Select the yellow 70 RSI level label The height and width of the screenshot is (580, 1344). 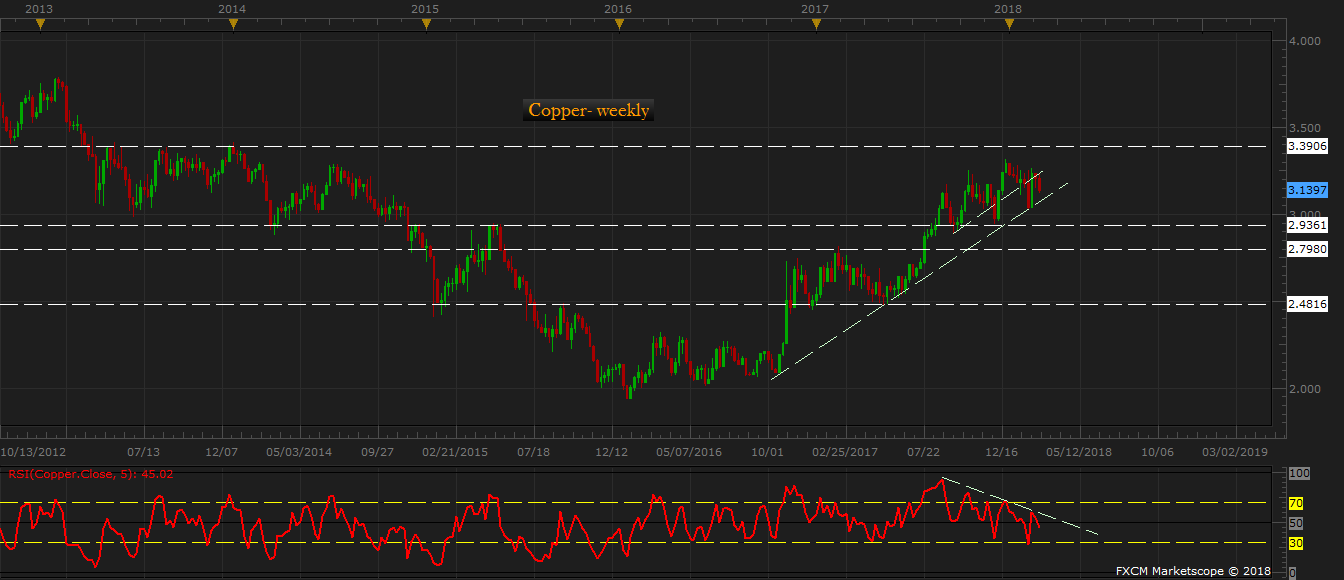pyautogui.click(x=1296, y=503)
